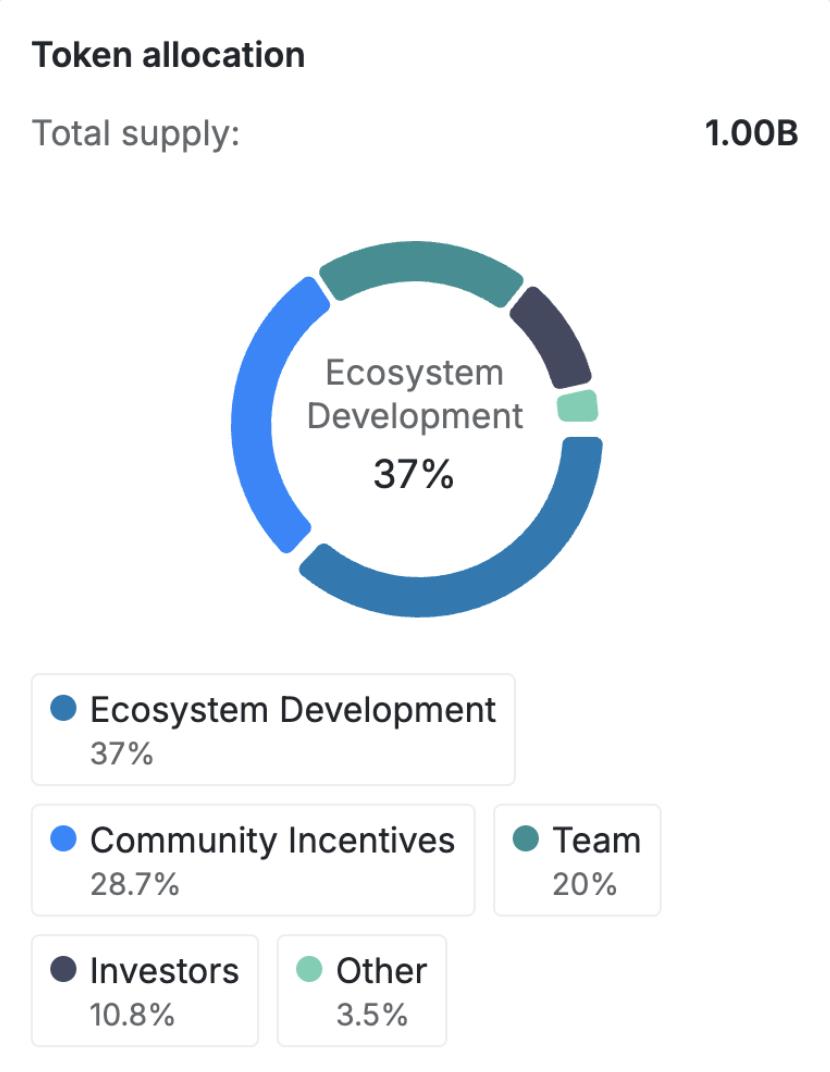Image resolution: width=830 pixels, height=1072 pixels.
Task: Click the 37% value in the chart center
Action: pyautogui.click(x=414, y=475)
